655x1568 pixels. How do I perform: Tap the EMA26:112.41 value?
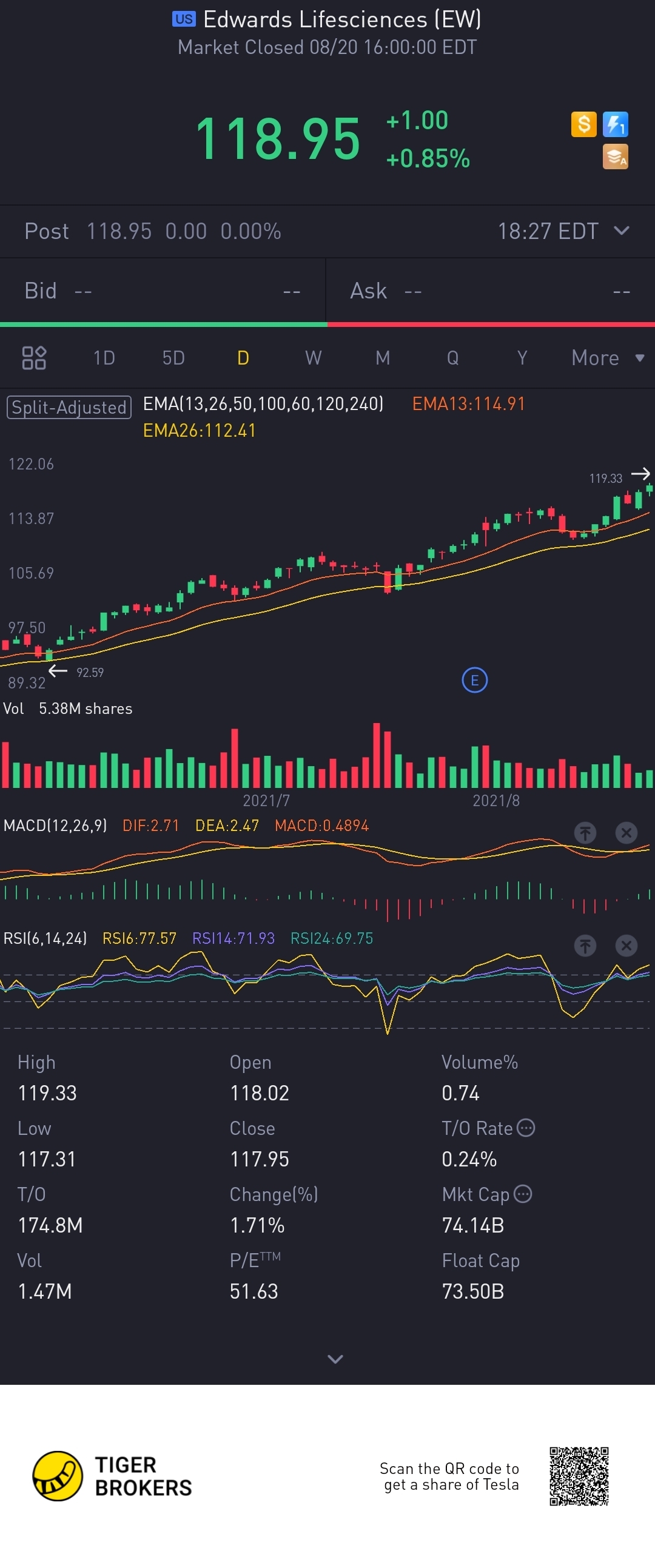pos(199,430)
